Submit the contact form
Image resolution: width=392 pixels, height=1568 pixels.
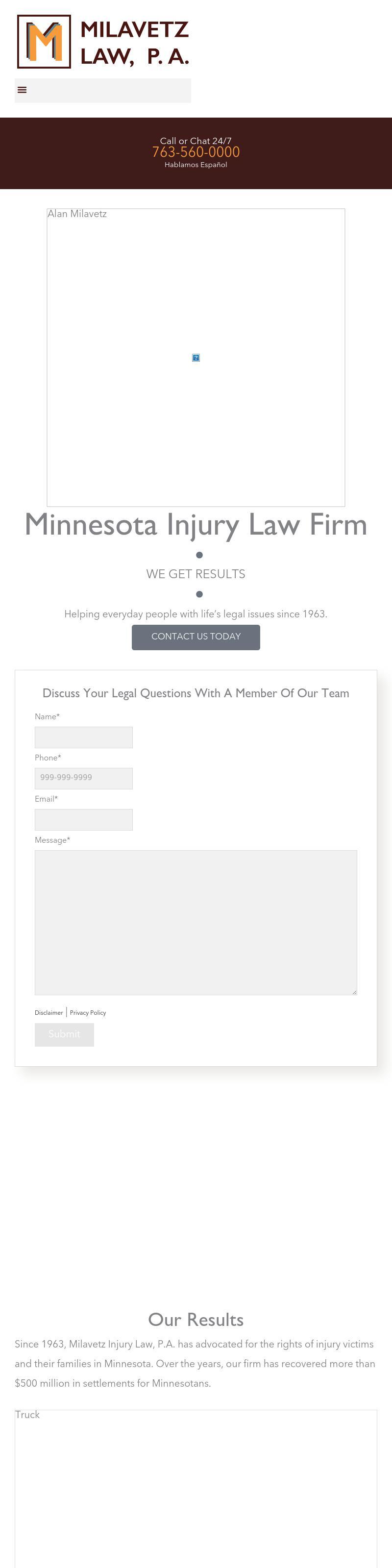(x=65, y=1035)
